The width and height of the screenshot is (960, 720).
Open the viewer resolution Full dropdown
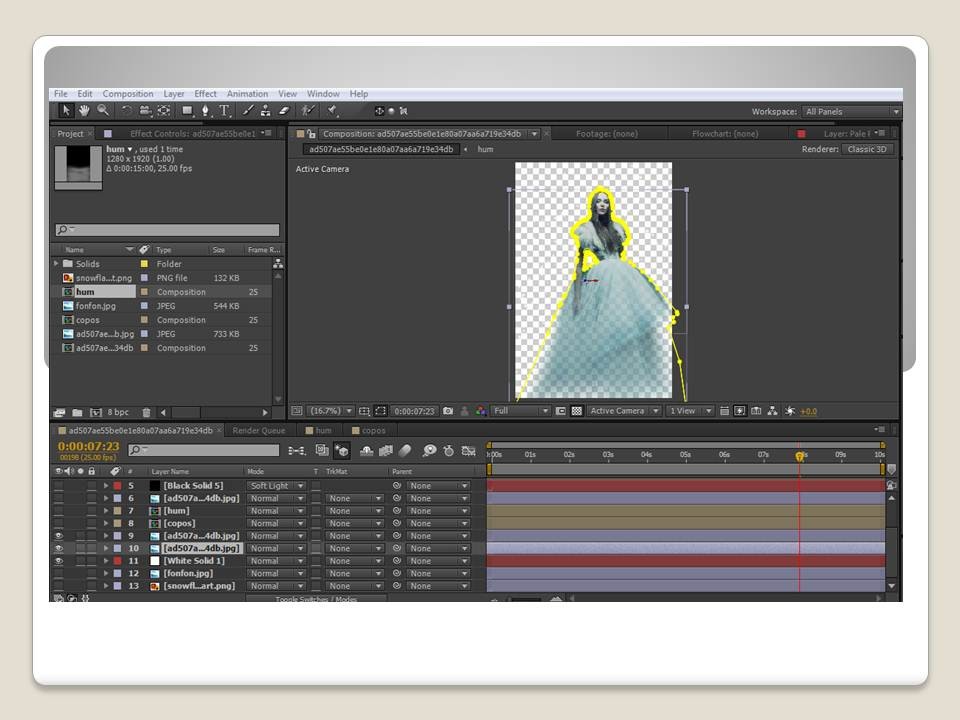[x=520, y=411]
